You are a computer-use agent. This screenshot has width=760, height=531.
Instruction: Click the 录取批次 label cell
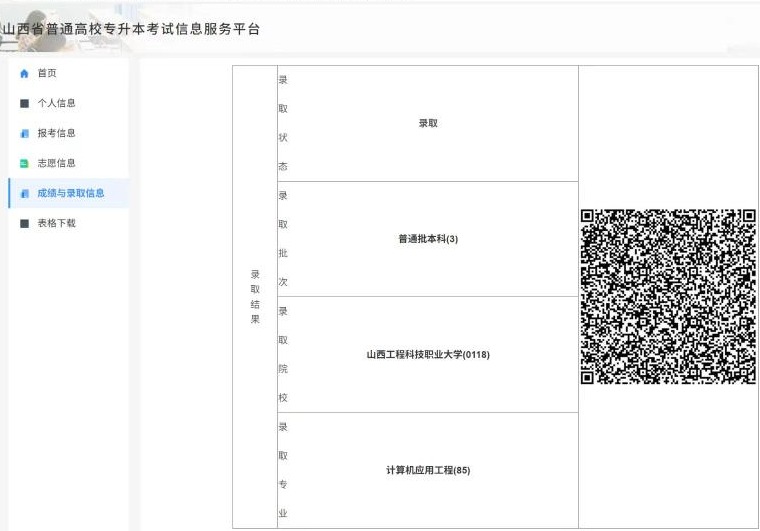(283, 239)
